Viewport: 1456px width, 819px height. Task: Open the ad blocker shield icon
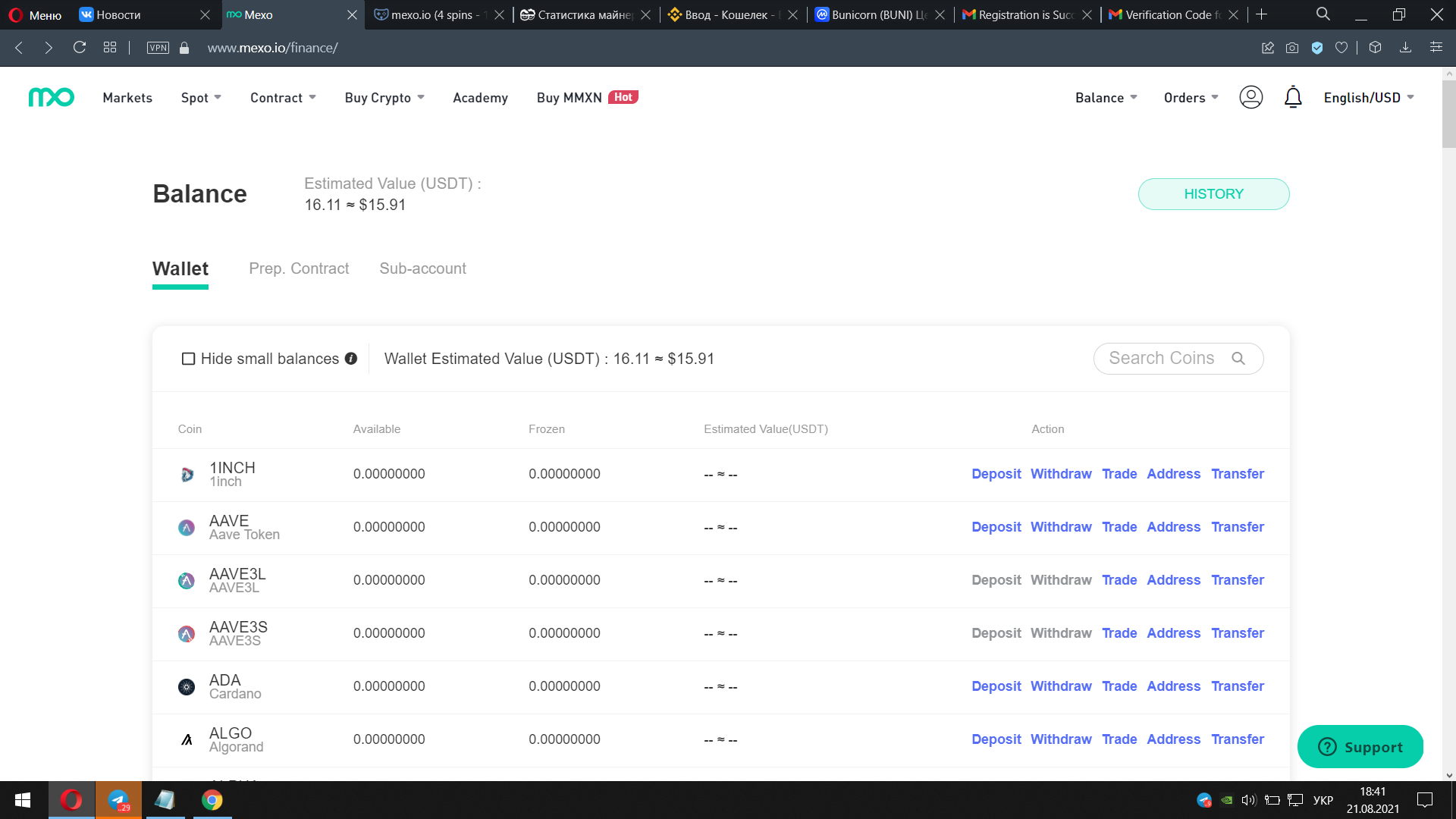tap(1317, 48)
